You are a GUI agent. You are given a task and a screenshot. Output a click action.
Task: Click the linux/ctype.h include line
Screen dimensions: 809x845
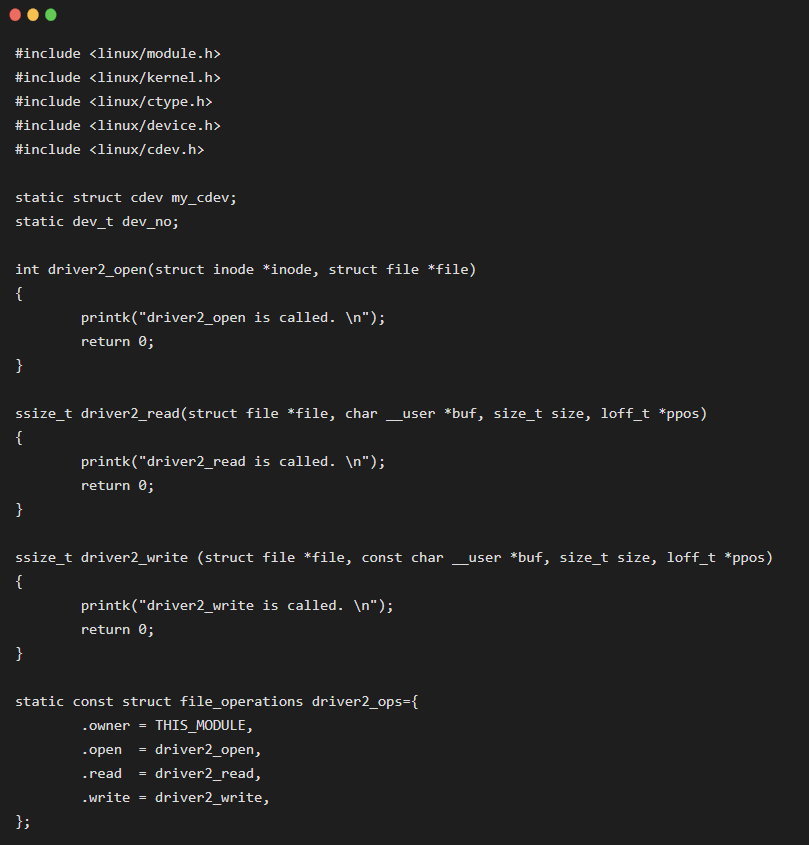[x=113, y=102]
